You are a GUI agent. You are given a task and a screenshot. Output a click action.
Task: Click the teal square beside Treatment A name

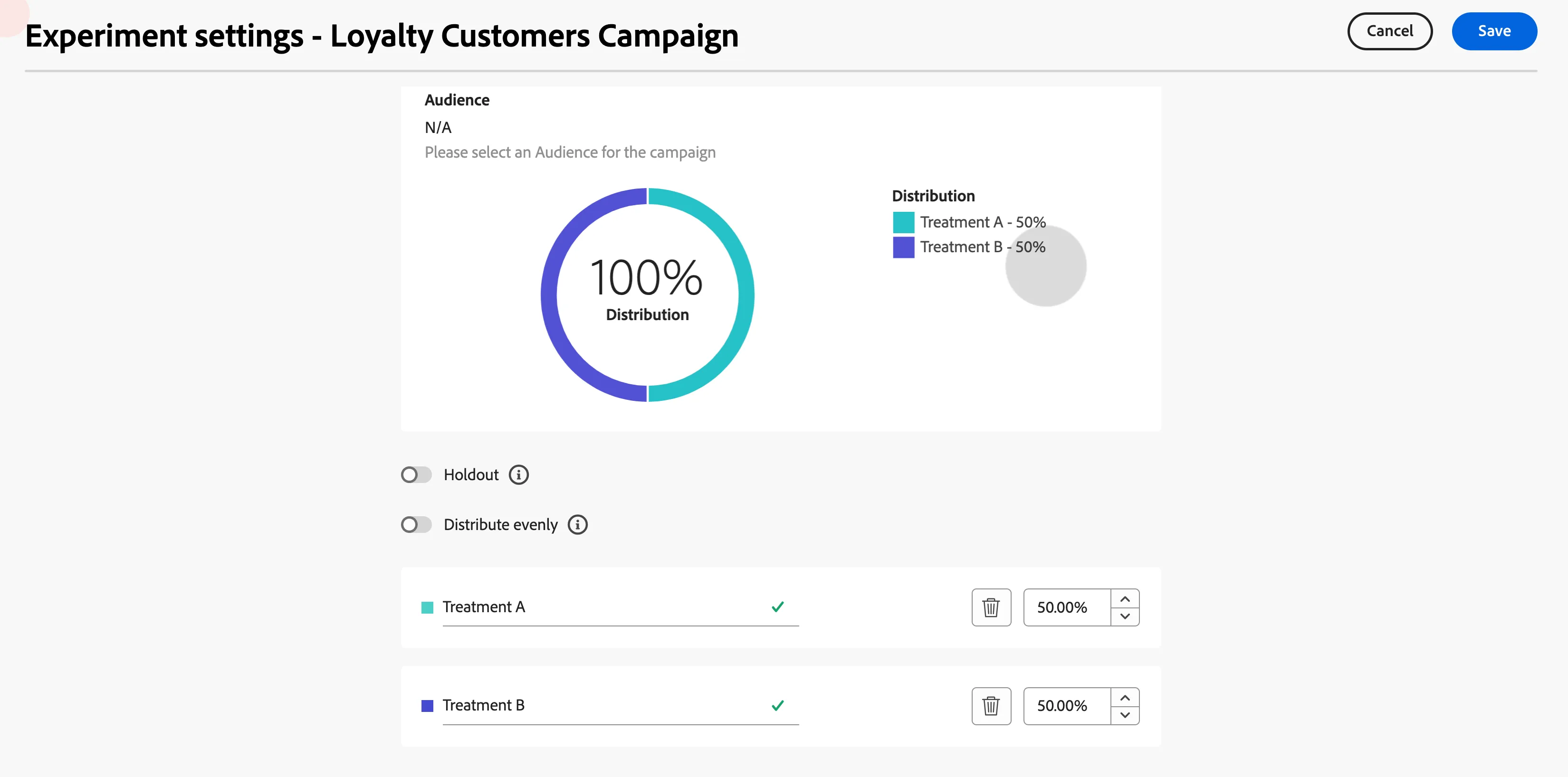427,607
